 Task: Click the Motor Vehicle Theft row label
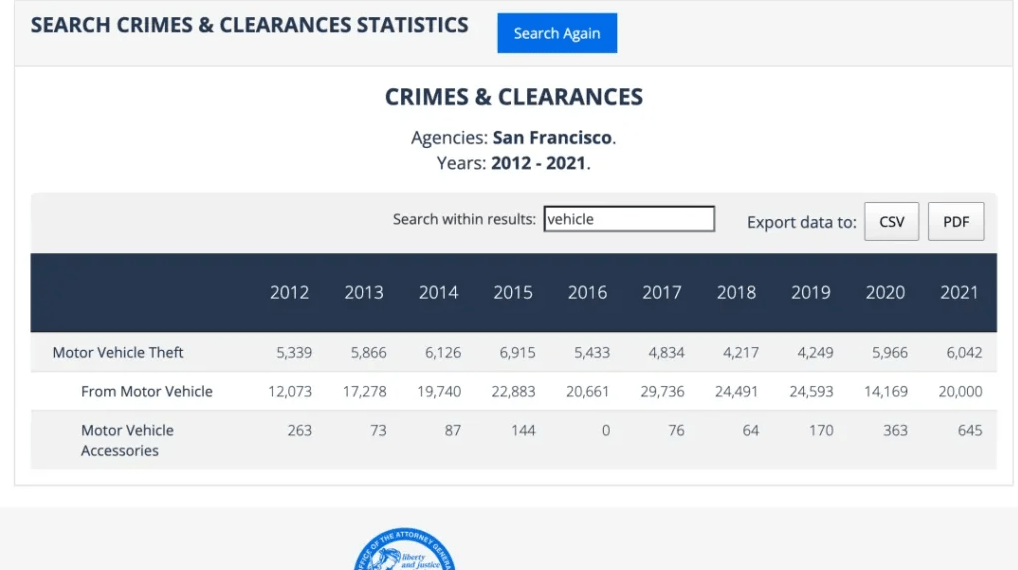coord(118,353)
